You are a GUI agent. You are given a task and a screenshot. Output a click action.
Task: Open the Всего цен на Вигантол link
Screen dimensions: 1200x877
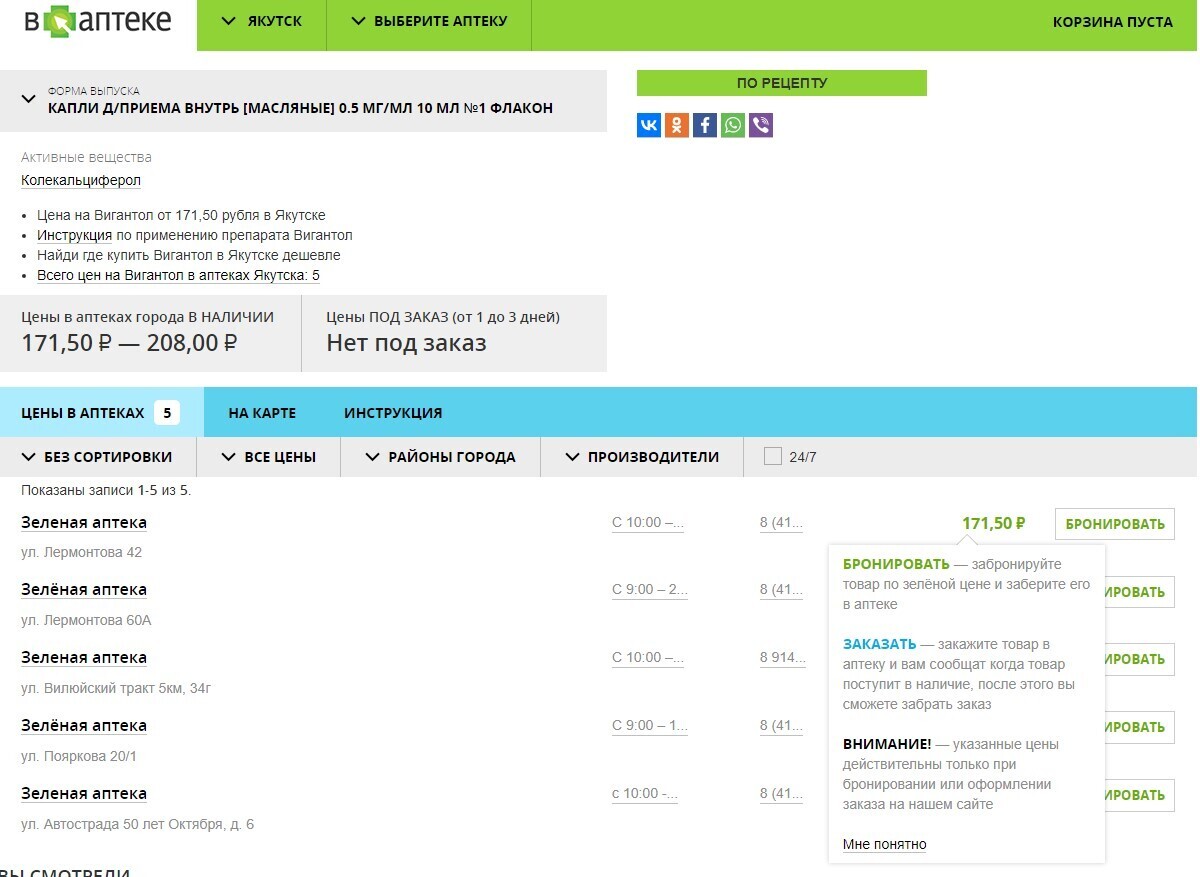178,275
